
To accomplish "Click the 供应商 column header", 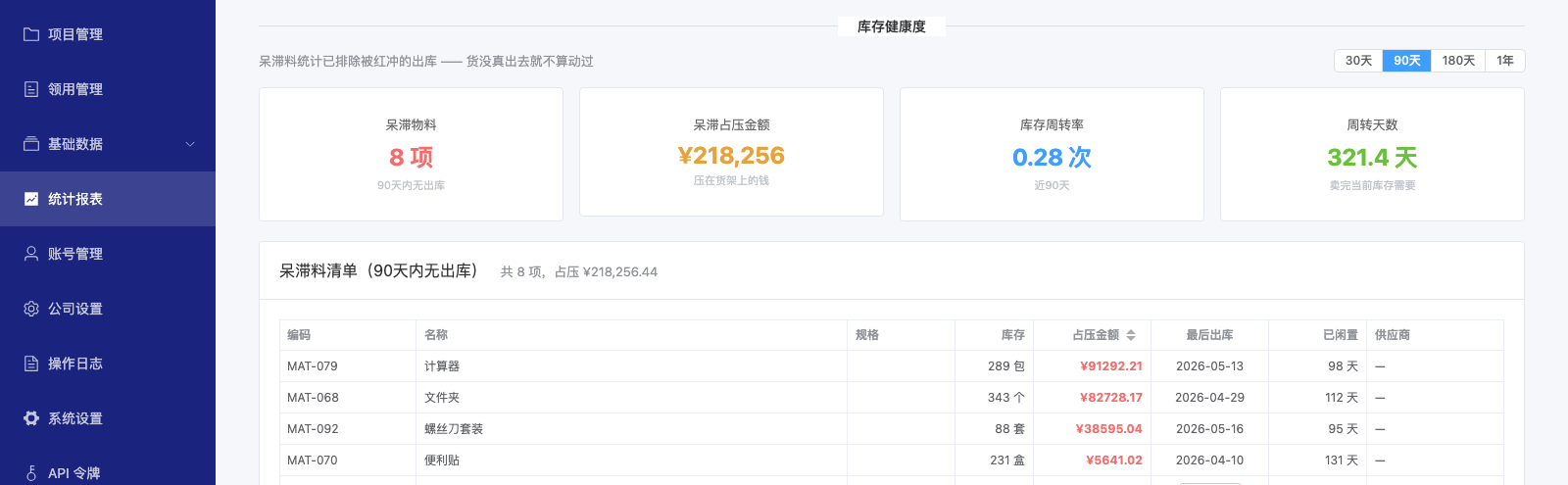I will (x=1435, y=335).
